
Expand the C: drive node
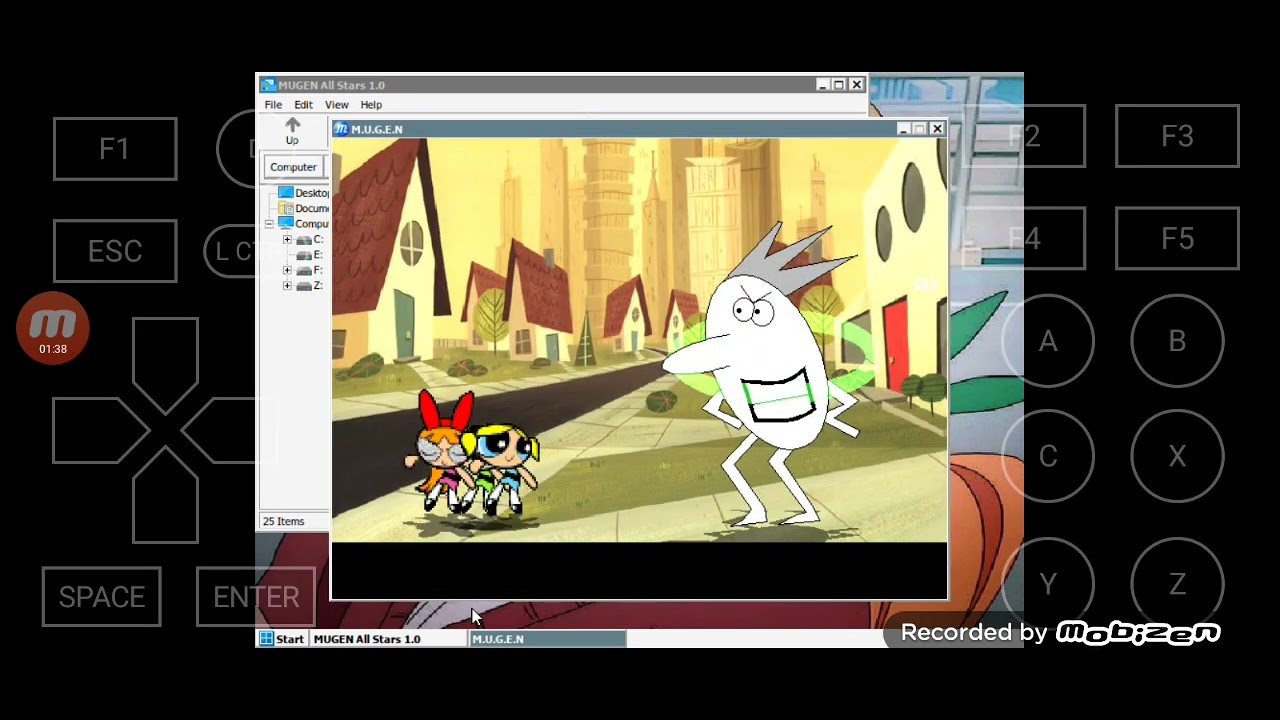tap(287, 240)
